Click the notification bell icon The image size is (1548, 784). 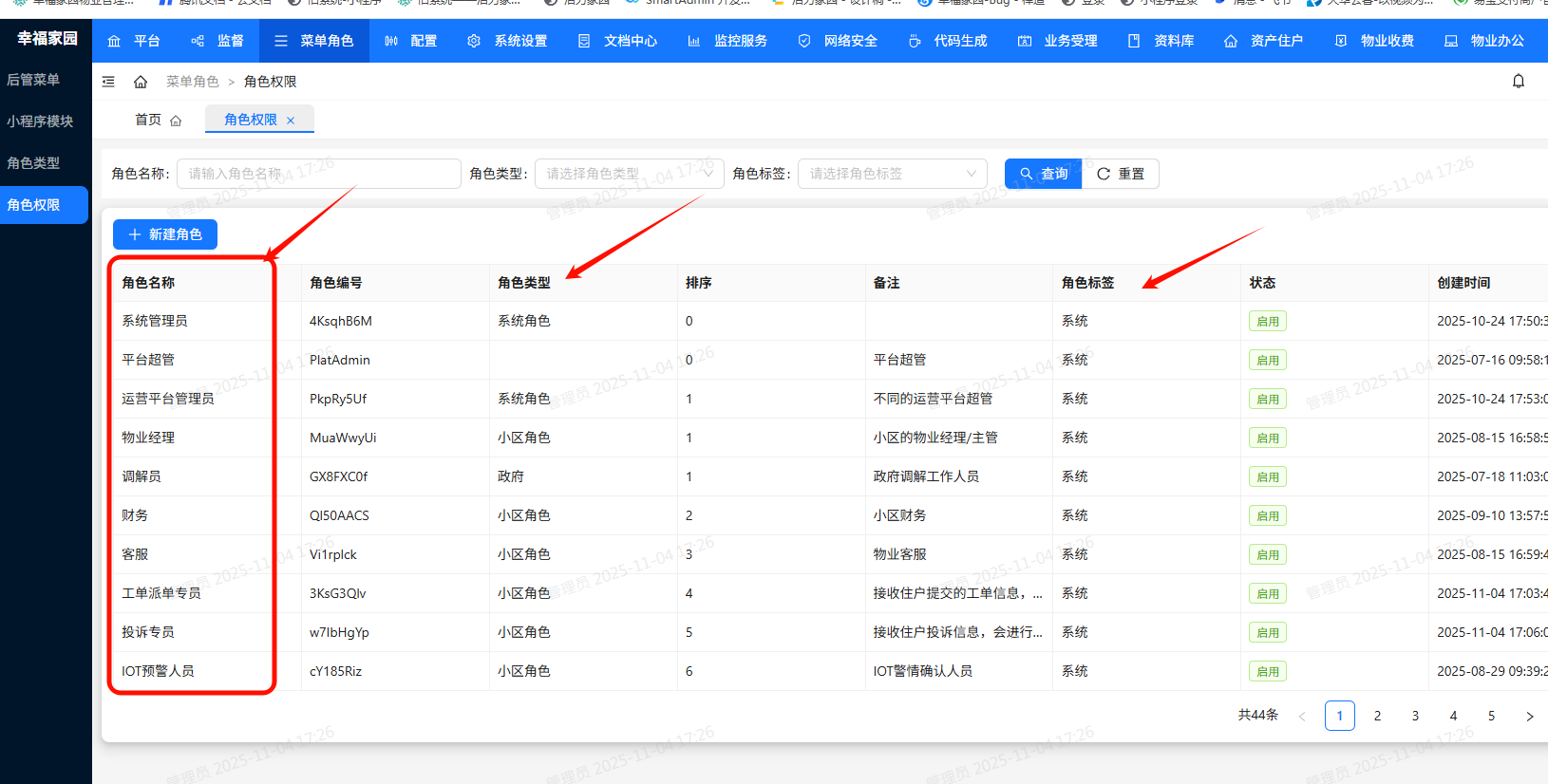[x=1518, y=82]
